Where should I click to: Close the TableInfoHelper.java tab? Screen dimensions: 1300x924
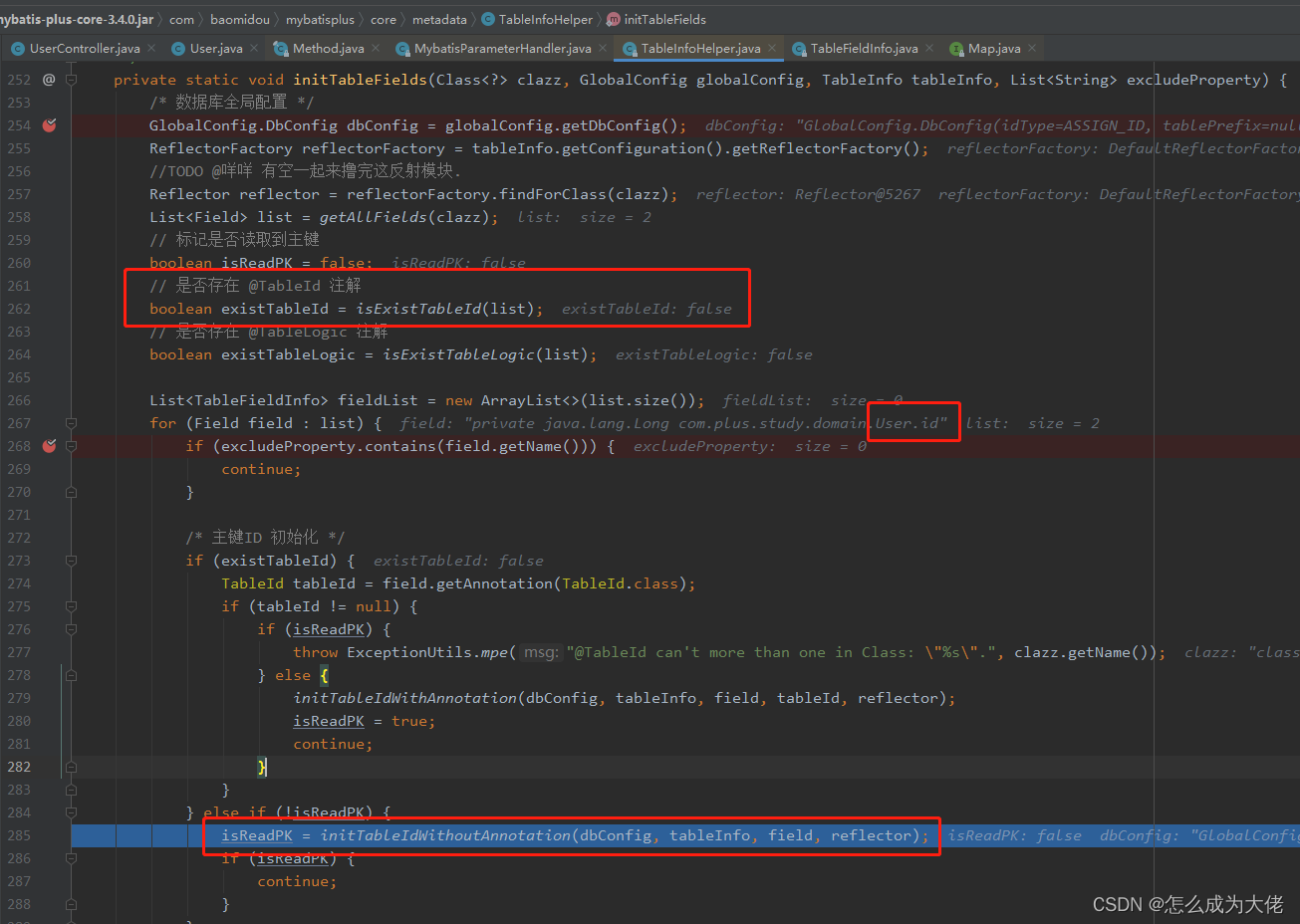[772, 48]
